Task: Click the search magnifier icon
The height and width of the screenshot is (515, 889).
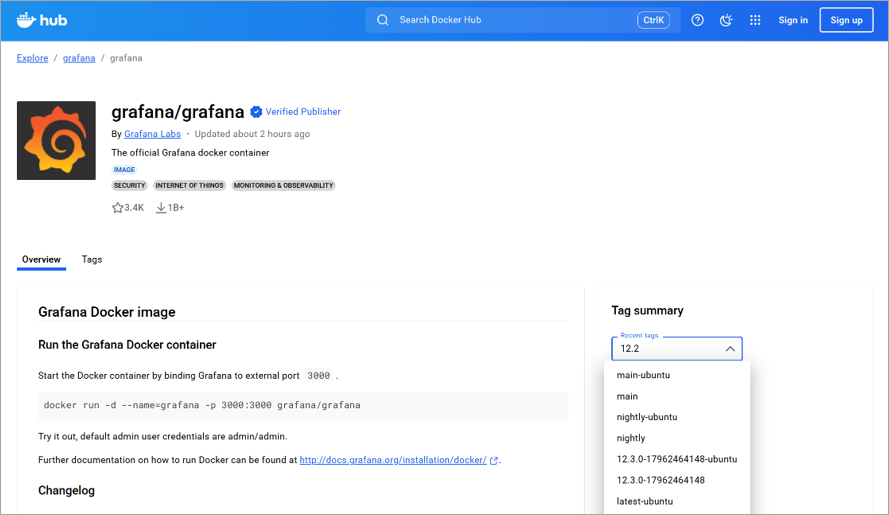Action: click(x=383, y=20)
